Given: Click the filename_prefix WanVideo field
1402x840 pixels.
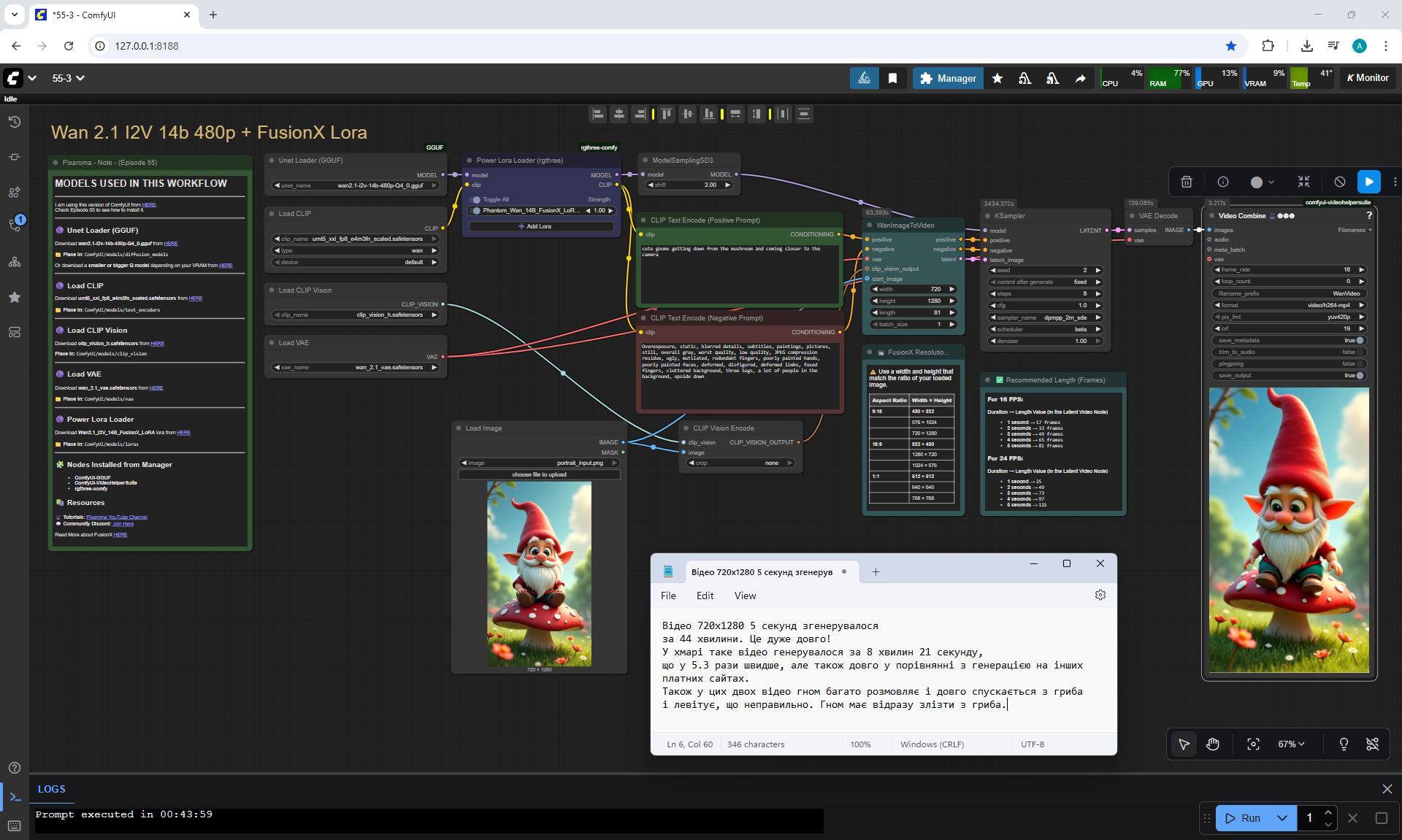Looking at the screenshot, I should pyautogui.click(x=1289, y=293).
